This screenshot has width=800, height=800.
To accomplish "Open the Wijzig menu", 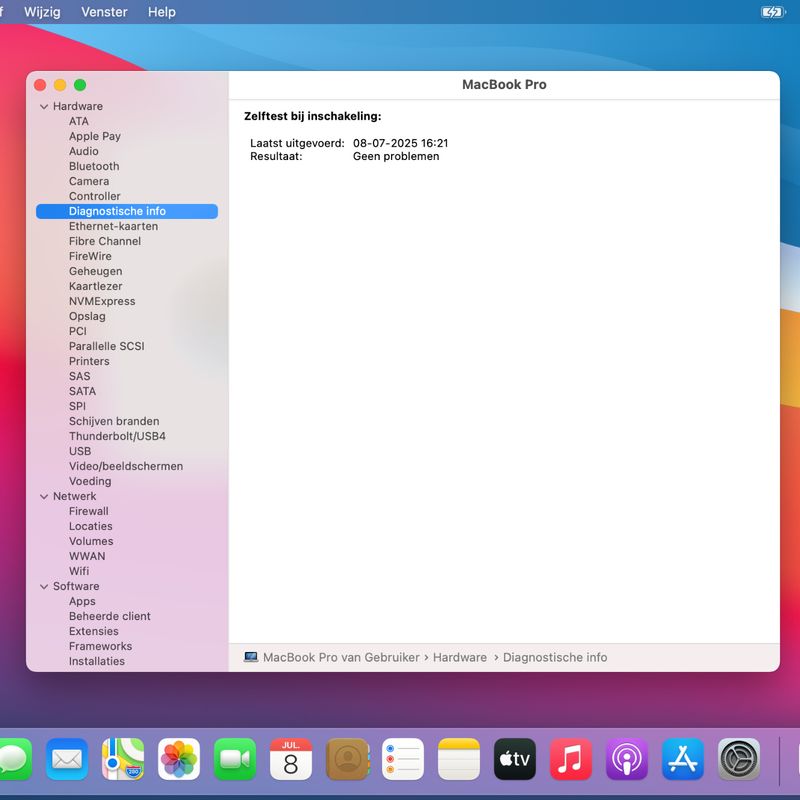I will pyautogui.click(x=42, y=12).
